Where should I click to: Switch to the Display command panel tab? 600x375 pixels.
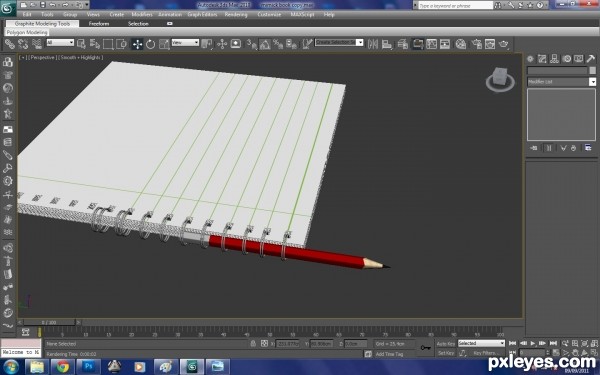coord(579,59)
